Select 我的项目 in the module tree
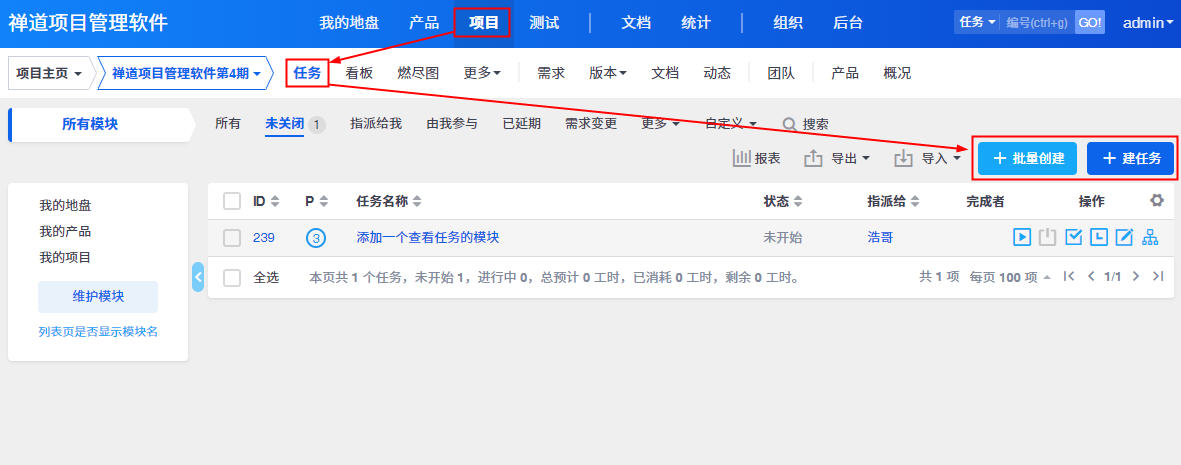This screenshot has width=1181, height=465. click(x=66, y=258)
